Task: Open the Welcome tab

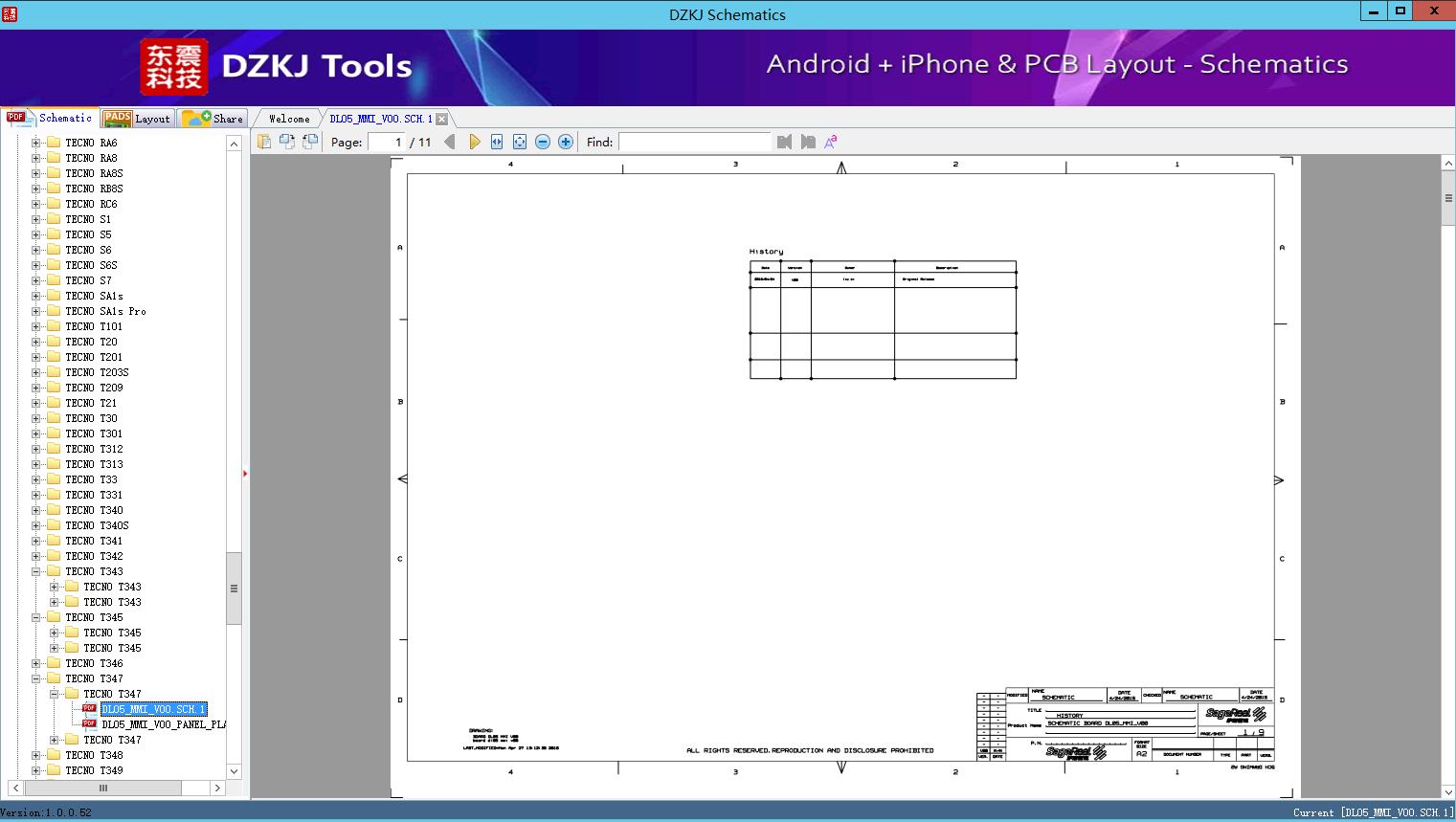Action: [289, 119]
